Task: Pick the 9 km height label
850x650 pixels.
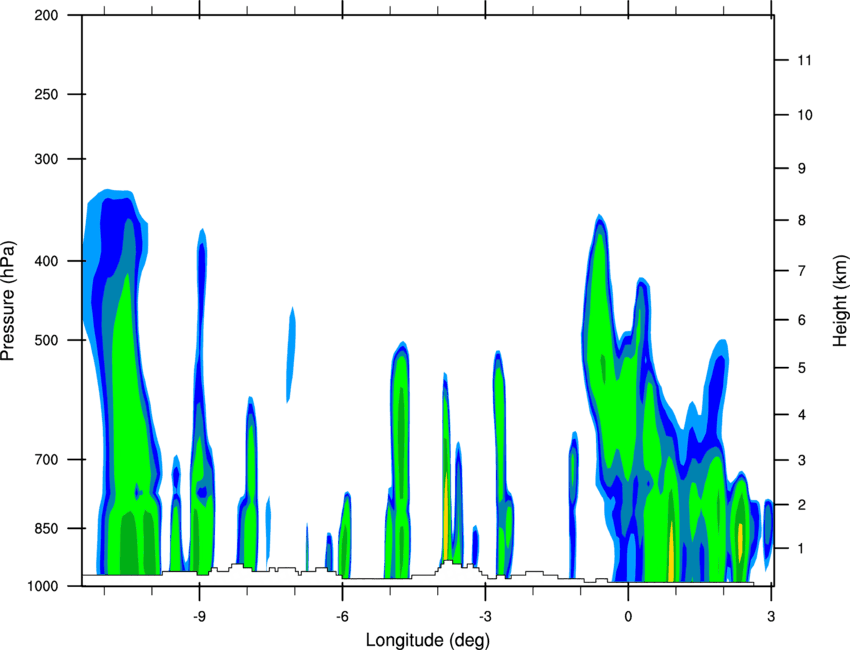Action: tap(802, 169)
